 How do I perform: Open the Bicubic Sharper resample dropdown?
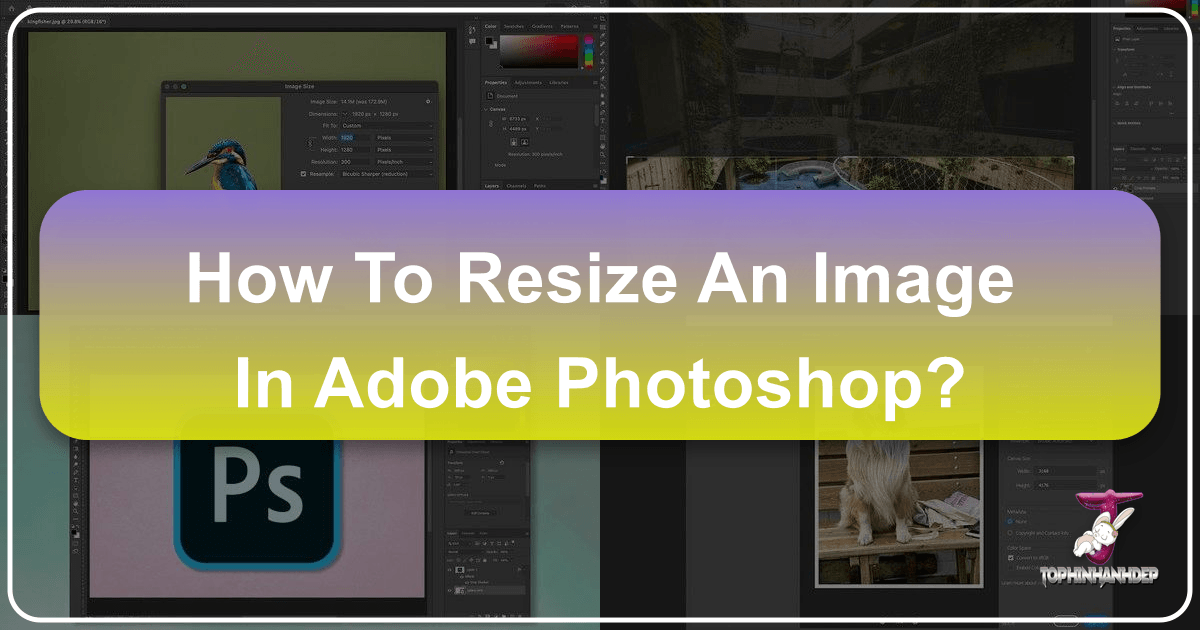387,173
